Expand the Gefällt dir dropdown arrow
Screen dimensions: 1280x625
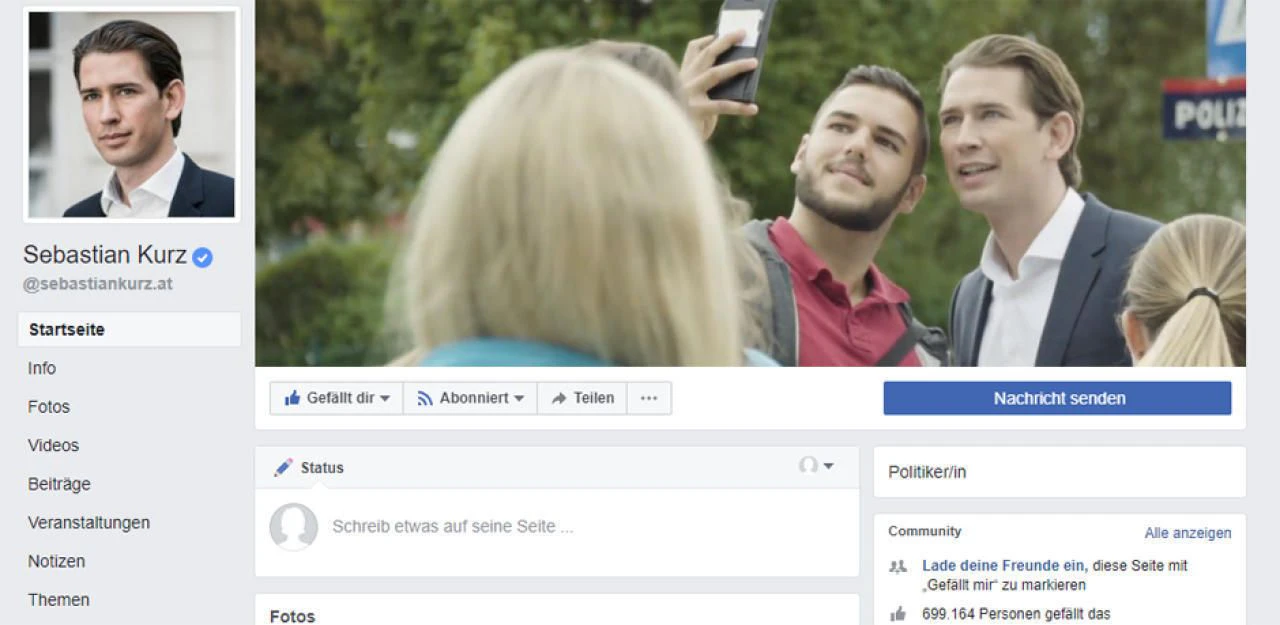tap(385, 398)
